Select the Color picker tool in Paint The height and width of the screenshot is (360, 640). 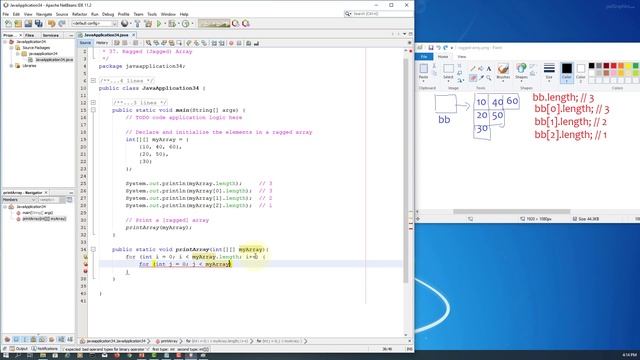click(x=481, y=77)
